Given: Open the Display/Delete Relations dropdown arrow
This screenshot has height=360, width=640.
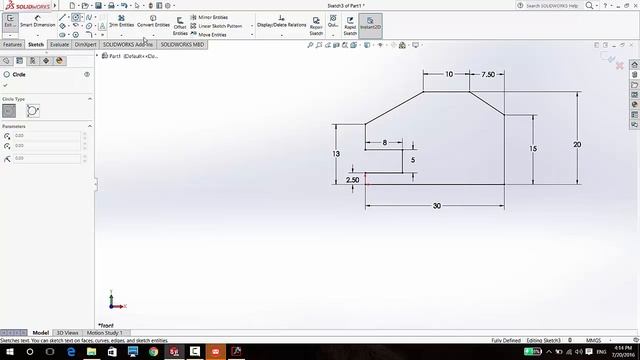Looking at the screenshot, I should [x=281, y=35].
